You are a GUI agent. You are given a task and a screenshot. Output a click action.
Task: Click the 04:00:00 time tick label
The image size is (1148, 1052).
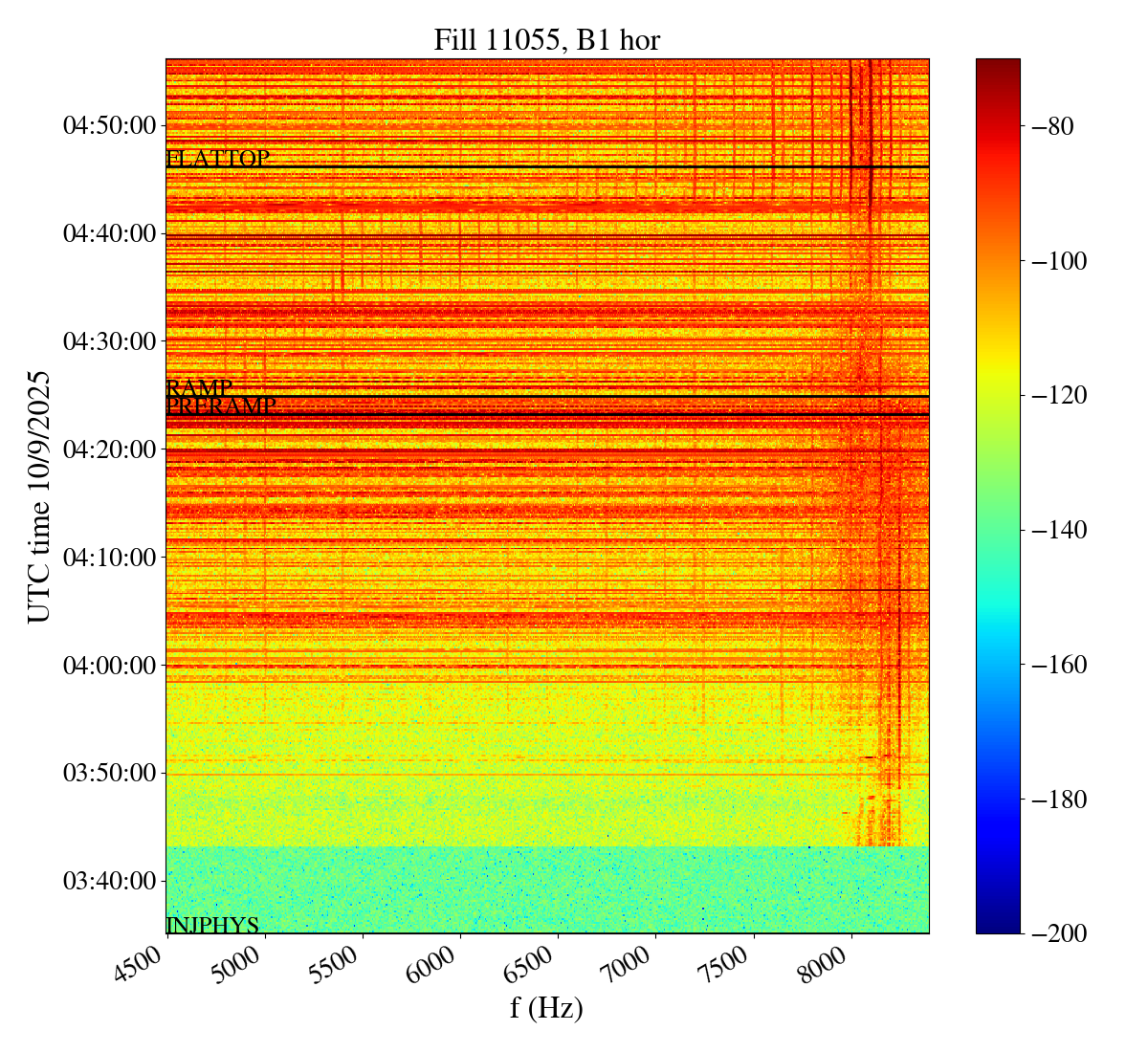point(109,665)
